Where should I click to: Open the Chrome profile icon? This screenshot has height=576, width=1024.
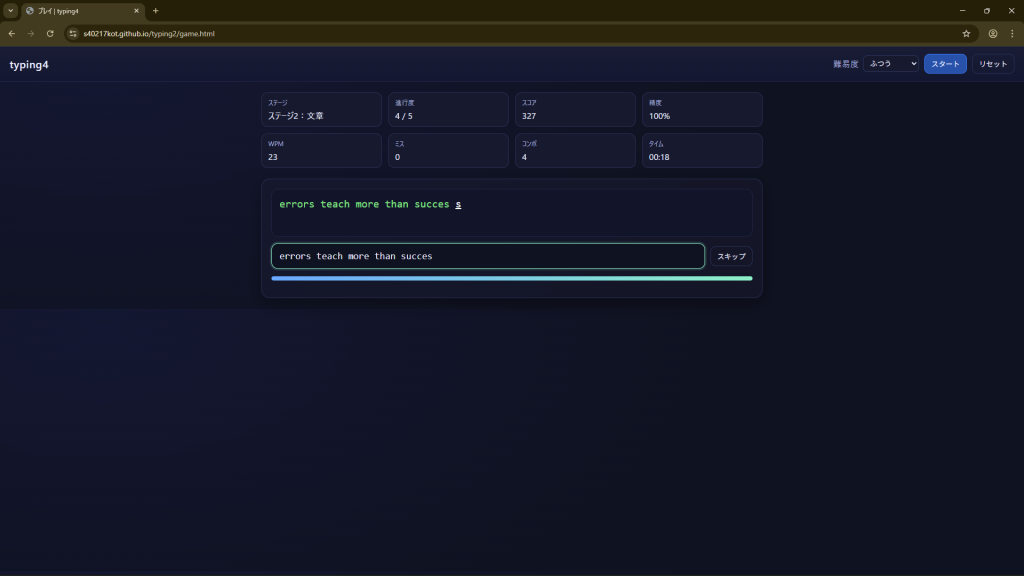tap(993, 33)
